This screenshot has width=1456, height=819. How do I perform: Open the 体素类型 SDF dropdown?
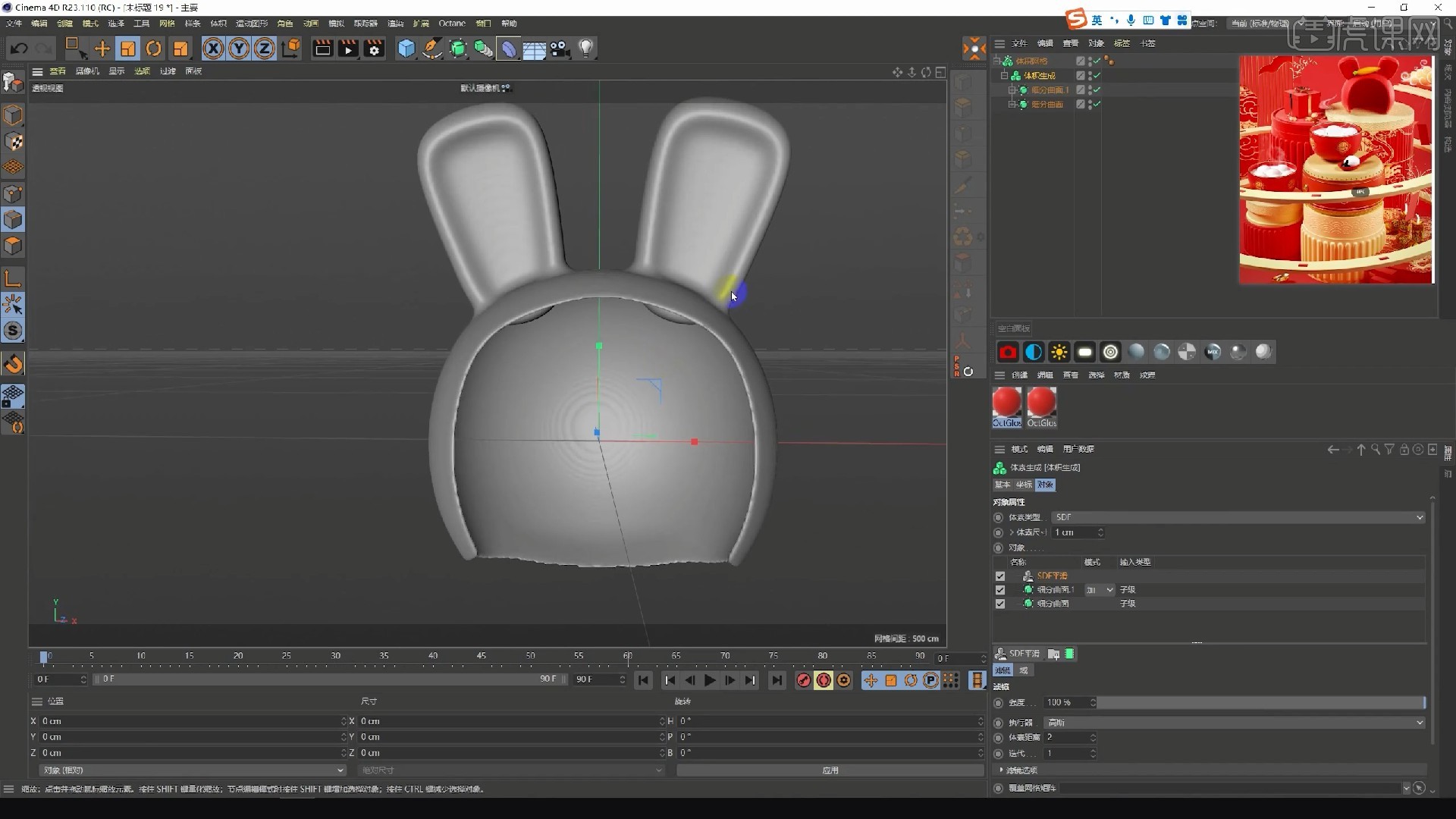[x=1238, y=517]
